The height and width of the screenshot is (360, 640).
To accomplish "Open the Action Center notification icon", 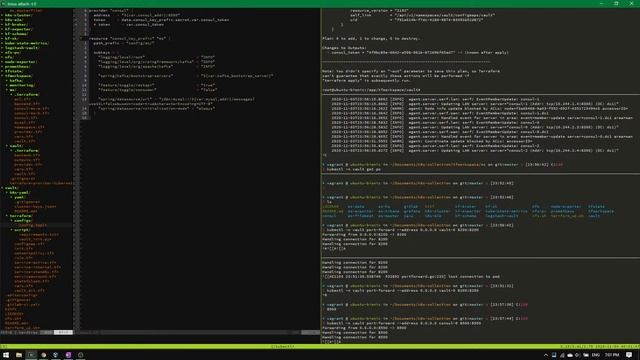I will (629, 355).
